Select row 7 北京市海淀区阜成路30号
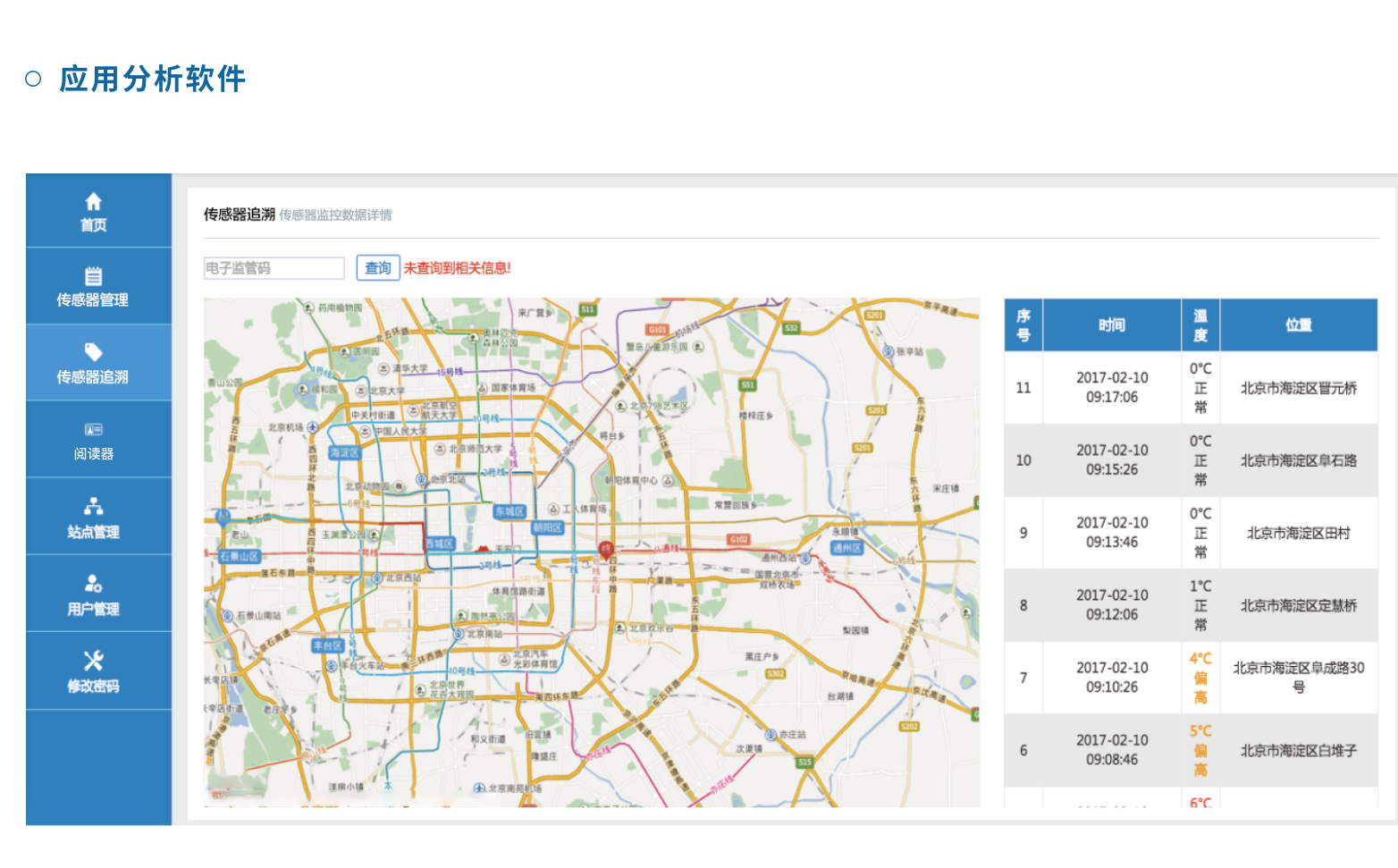 [x=1298, y=678]
